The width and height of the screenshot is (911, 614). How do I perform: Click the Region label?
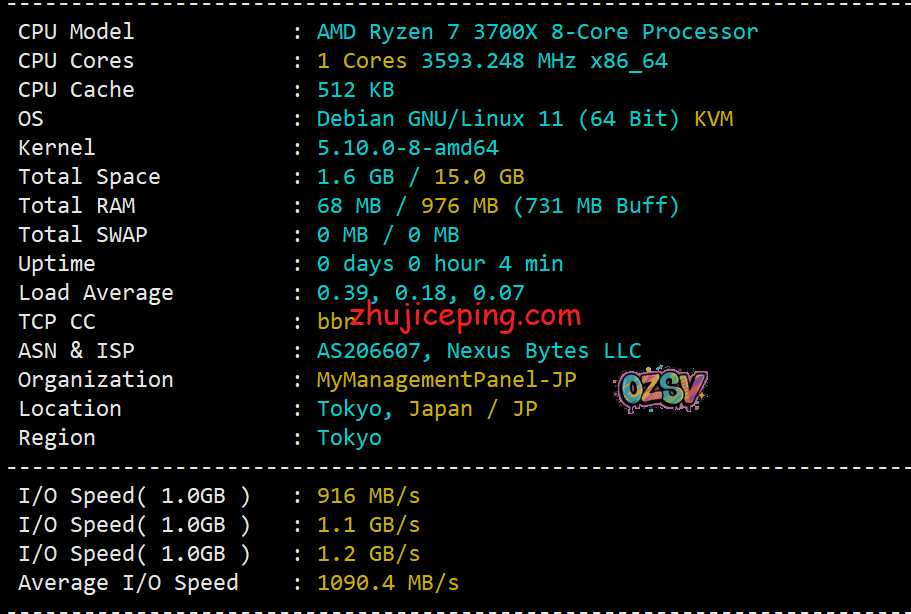[56, 438]
